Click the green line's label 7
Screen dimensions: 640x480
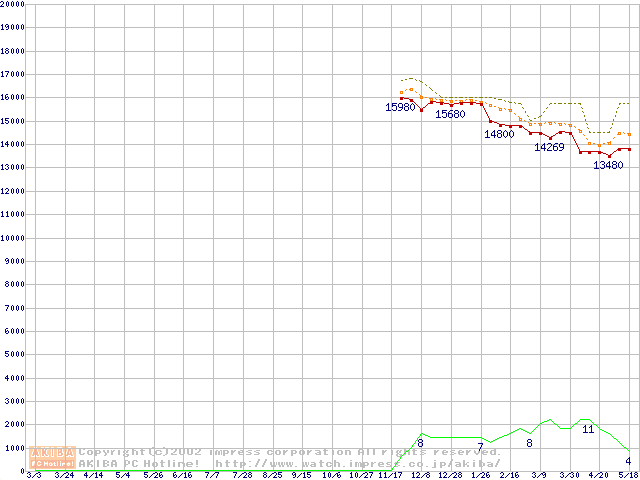pyautogui.click(x=480, y=447)
